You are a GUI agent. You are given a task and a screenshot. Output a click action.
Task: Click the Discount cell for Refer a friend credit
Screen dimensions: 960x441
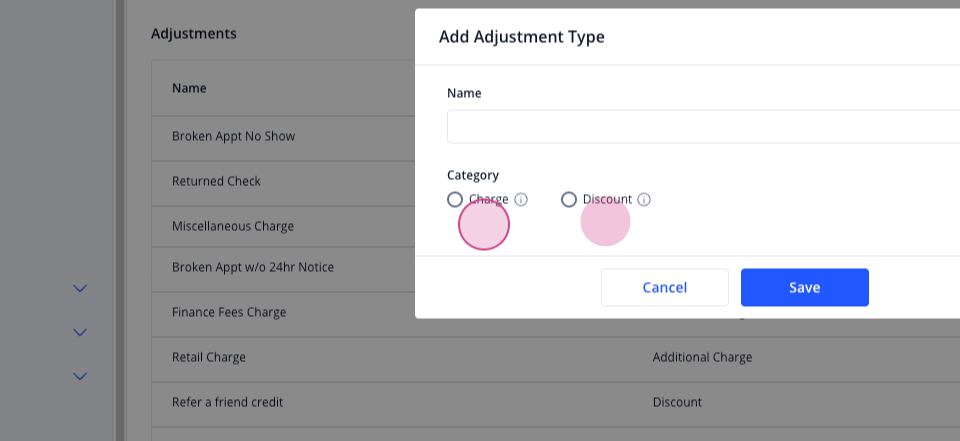[677, 402]
